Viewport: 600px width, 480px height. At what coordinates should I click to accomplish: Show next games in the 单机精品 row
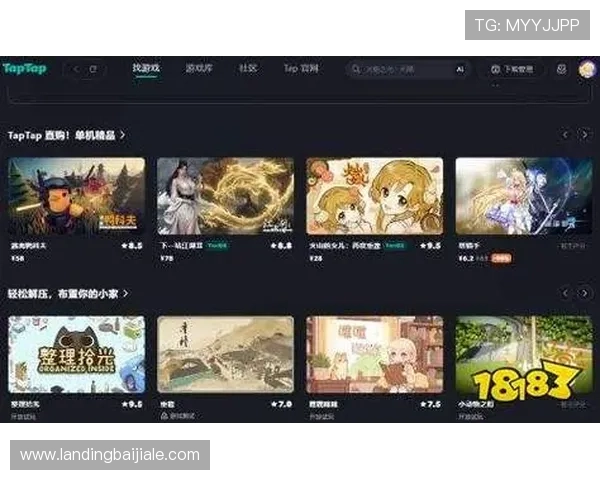tap(585, 135)
